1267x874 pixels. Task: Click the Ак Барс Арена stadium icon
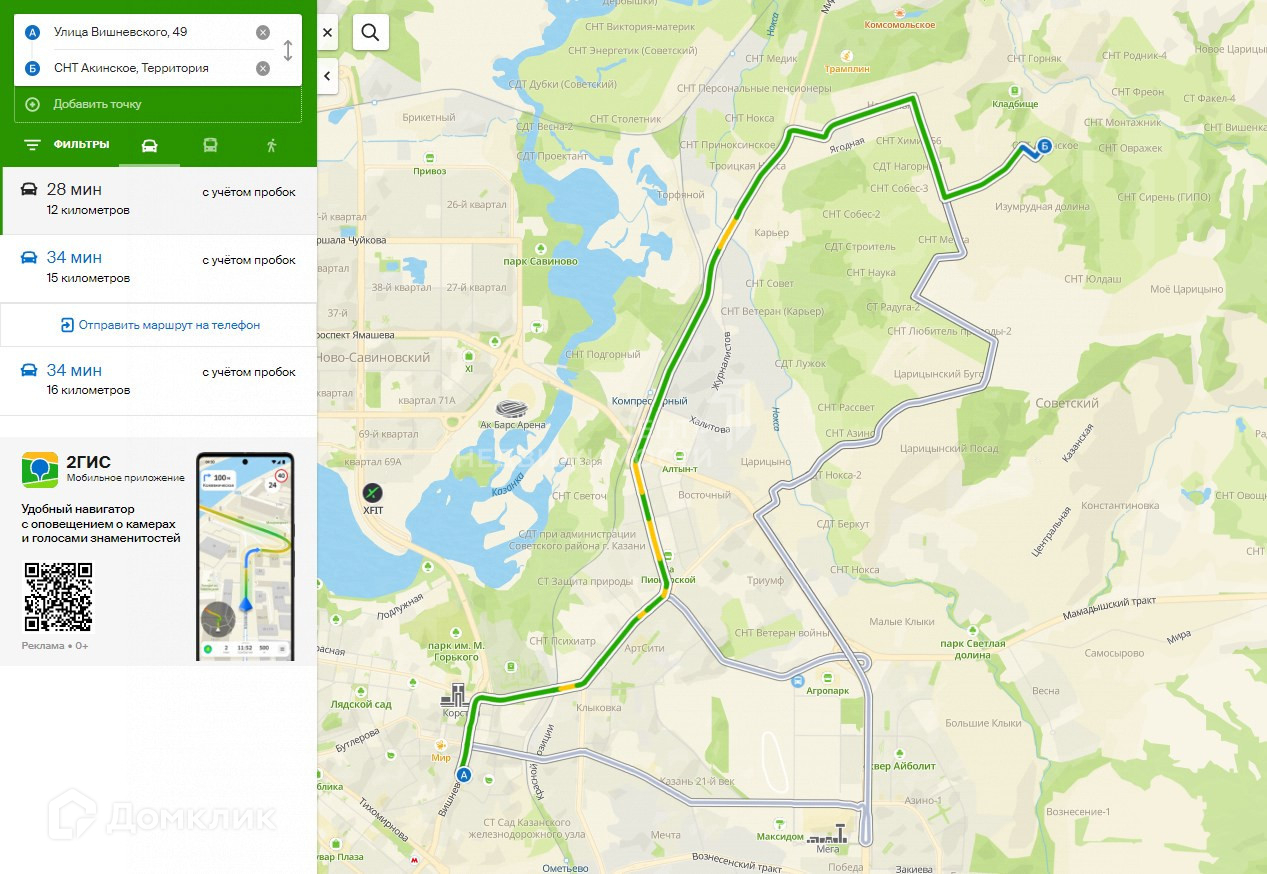click(x=508, y=408)
